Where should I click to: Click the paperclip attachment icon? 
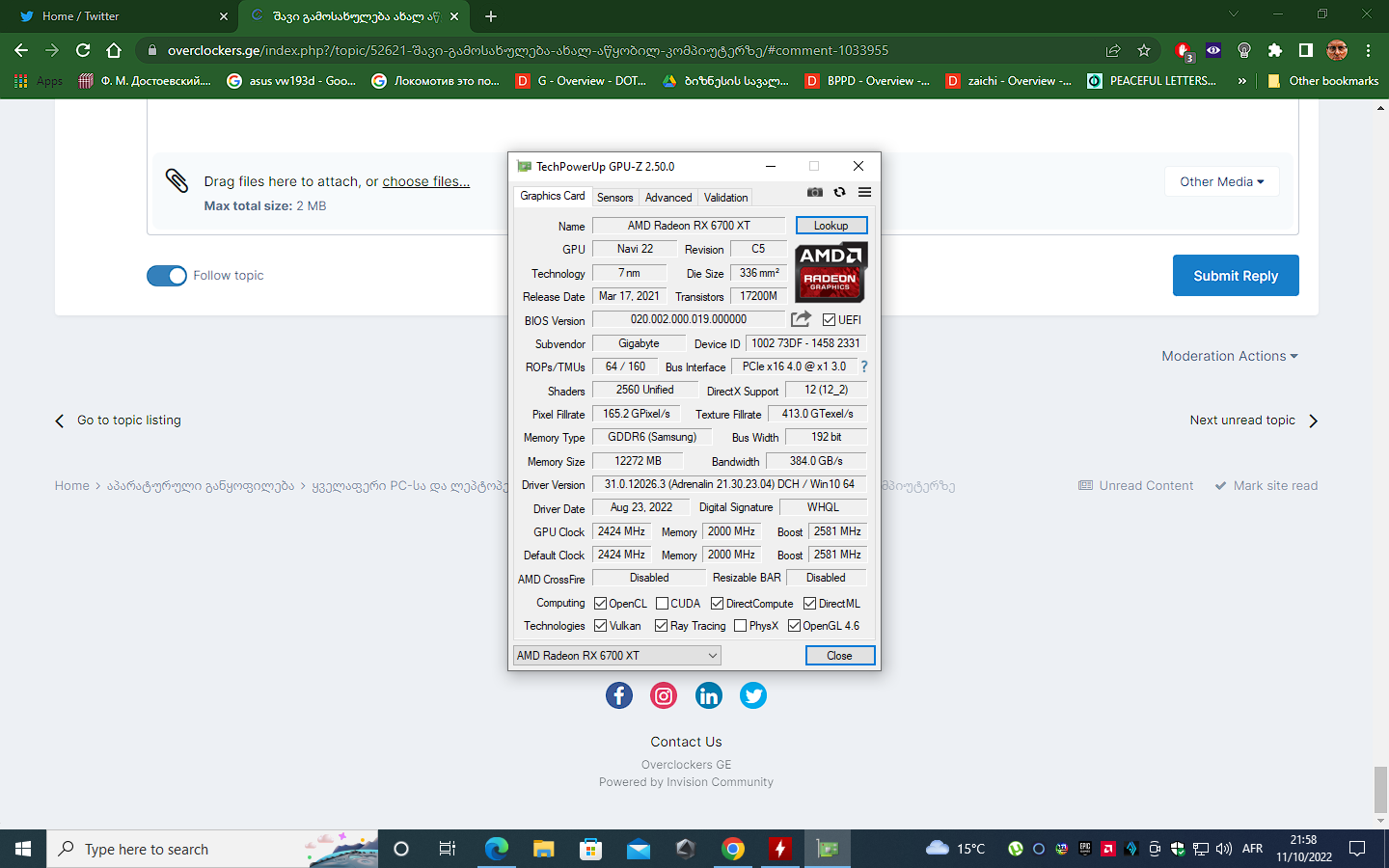point(177,180)
